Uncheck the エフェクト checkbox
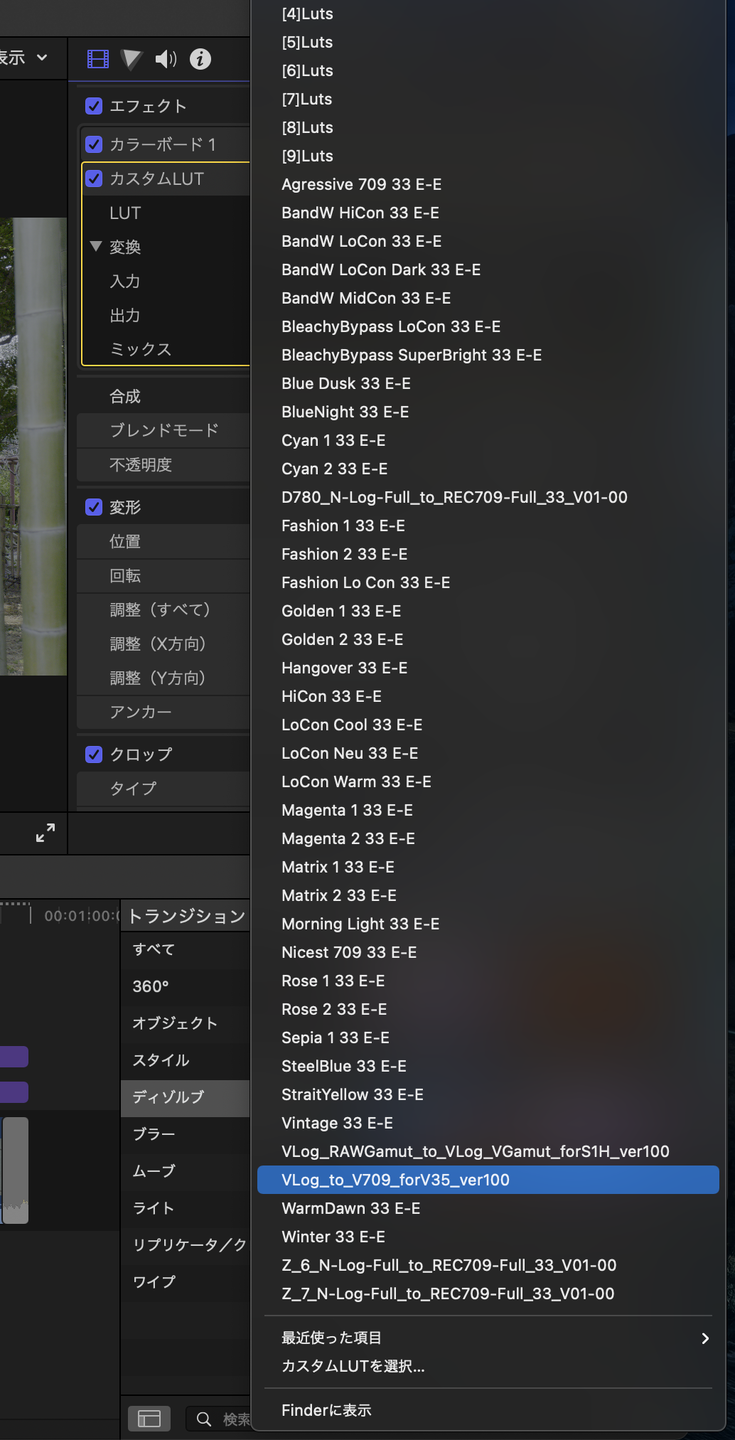The image size is (735, 1440). (94, 106)
